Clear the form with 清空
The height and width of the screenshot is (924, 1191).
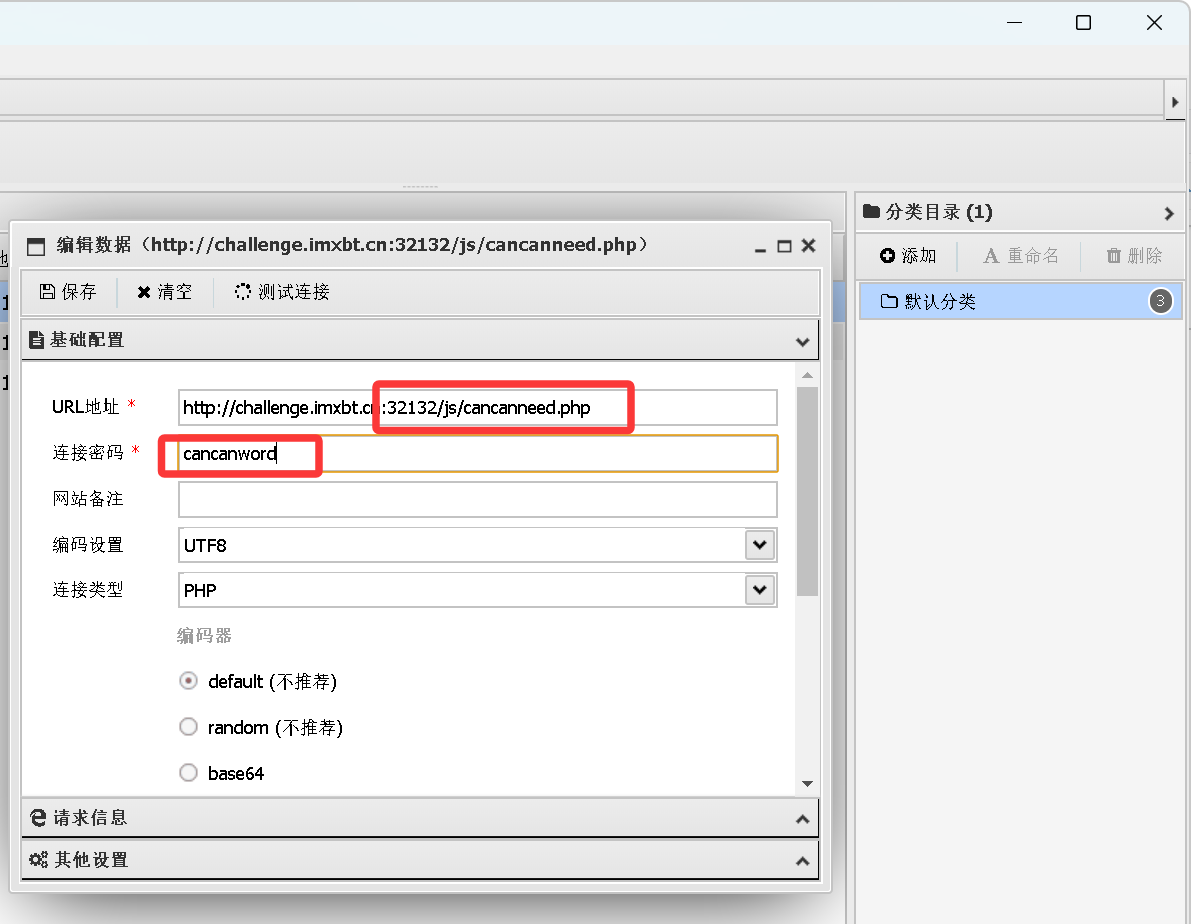coord(164,292)
